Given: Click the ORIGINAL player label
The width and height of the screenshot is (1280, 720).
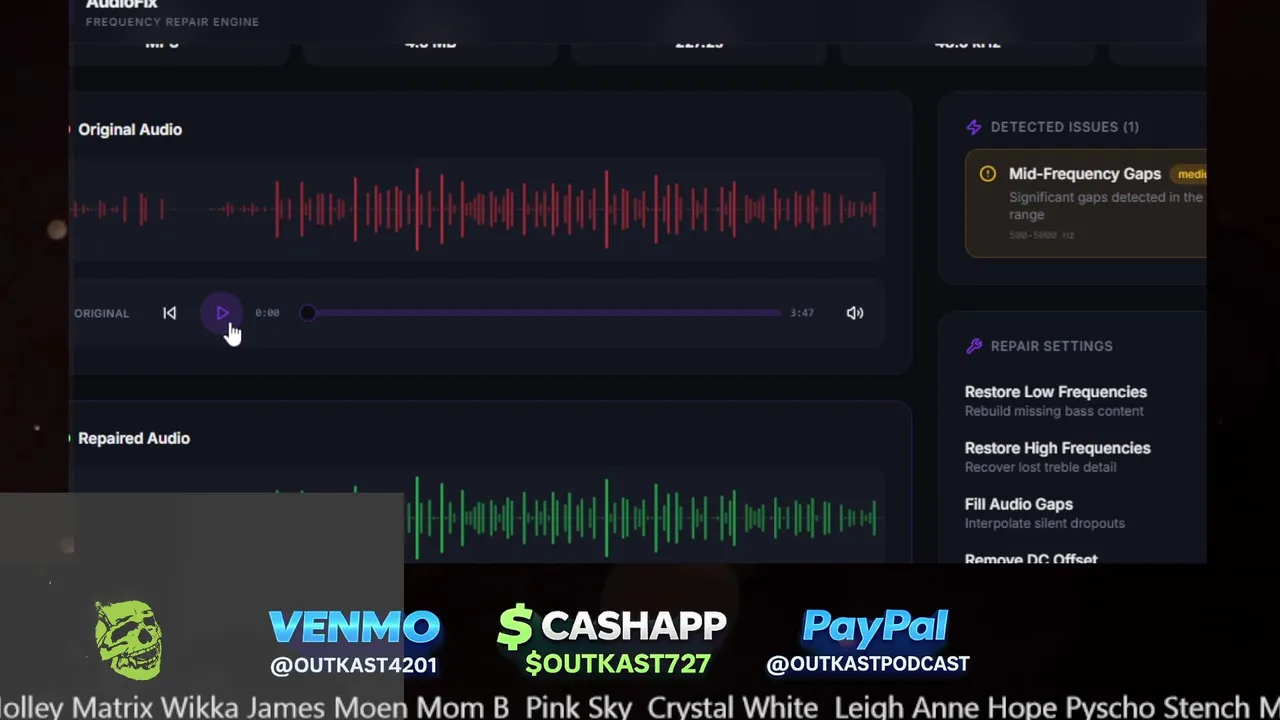Looking at the screenshot, I should click(101, 313).
